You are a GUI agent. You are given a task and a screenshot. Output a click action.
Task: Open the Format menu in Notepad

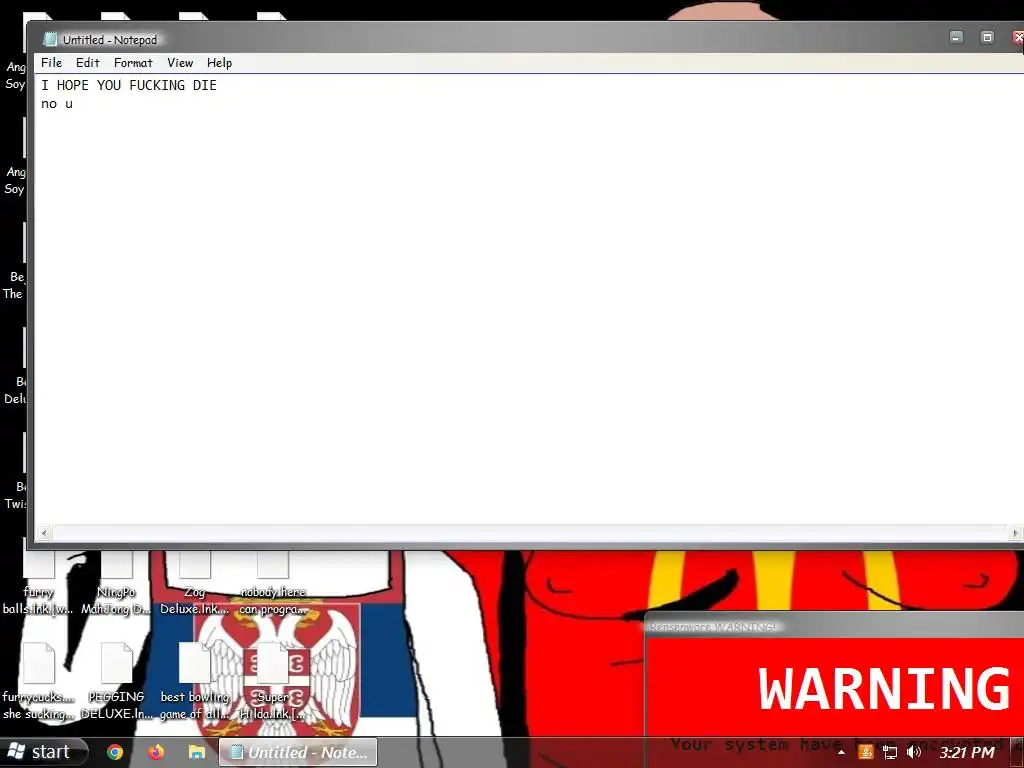133,63
